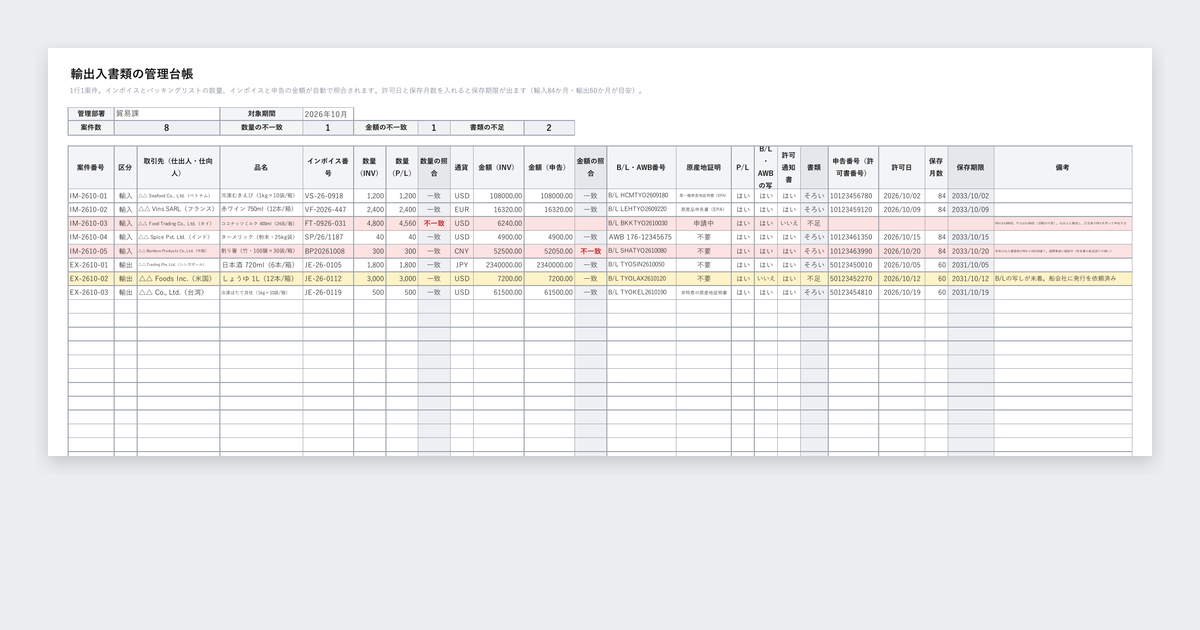The height and width of the screenshot is (630, 1200).
Task: Click permit date 2026/10/15
Action: 902,237
